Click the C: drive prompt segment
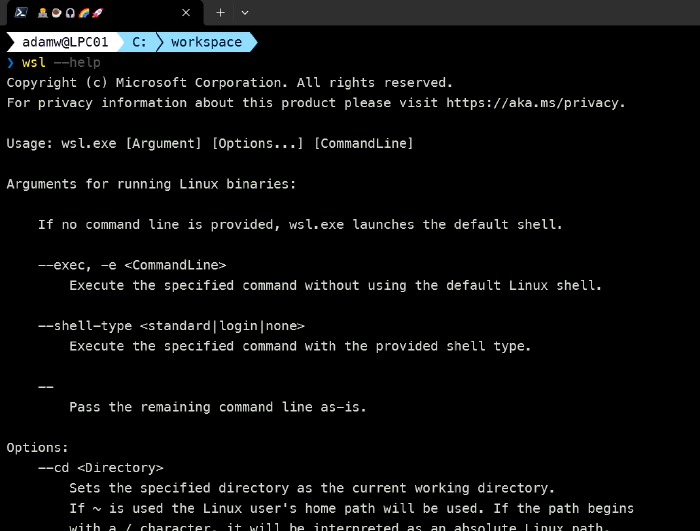The height and width of the screenshot is (531, 700). (x=139, y=42)
